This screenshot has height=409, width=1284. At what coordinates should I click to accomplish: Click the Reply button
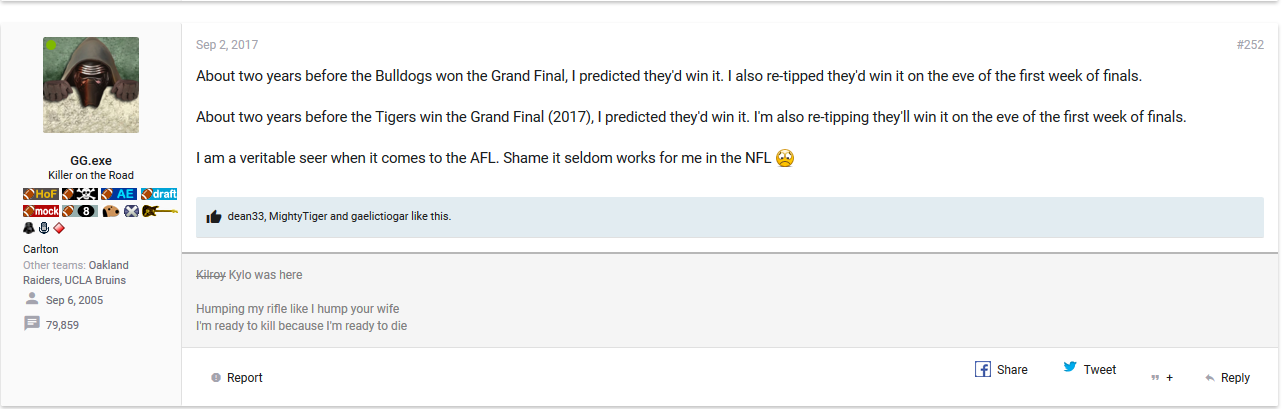coord(1228,378)
